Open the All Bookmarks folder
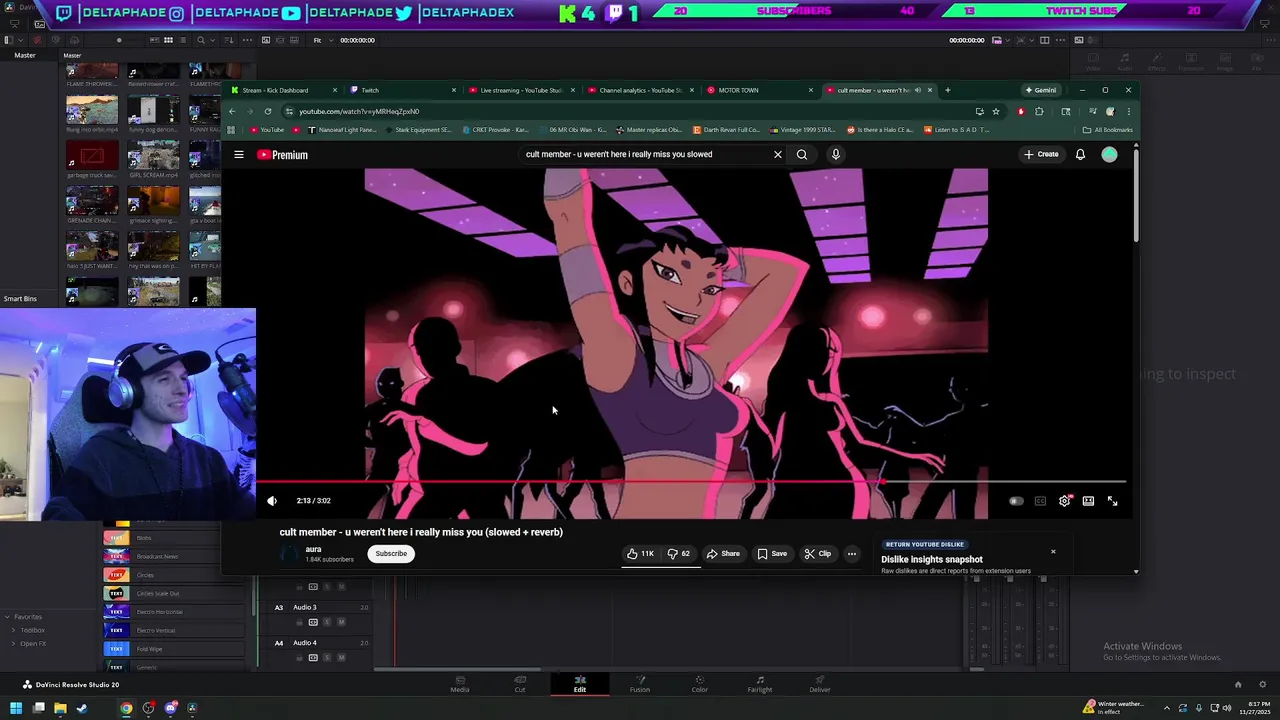Viewport: 1280px width, 720px height. 1107,130
